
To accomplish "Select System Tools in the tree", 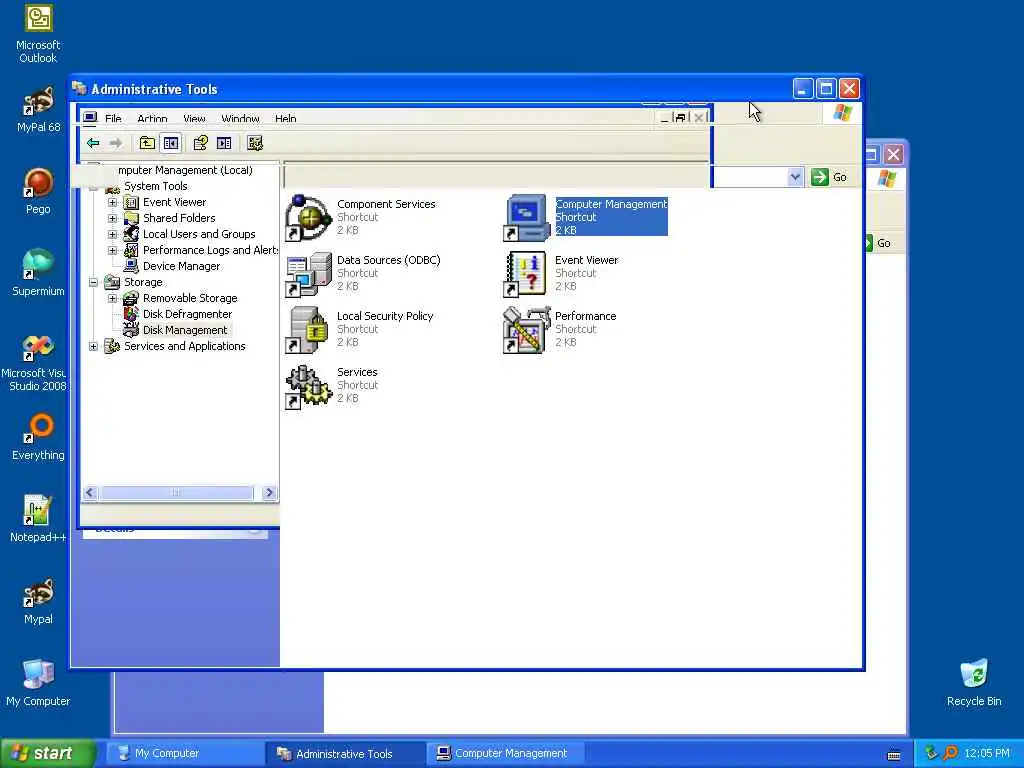I will pos(155,186).
